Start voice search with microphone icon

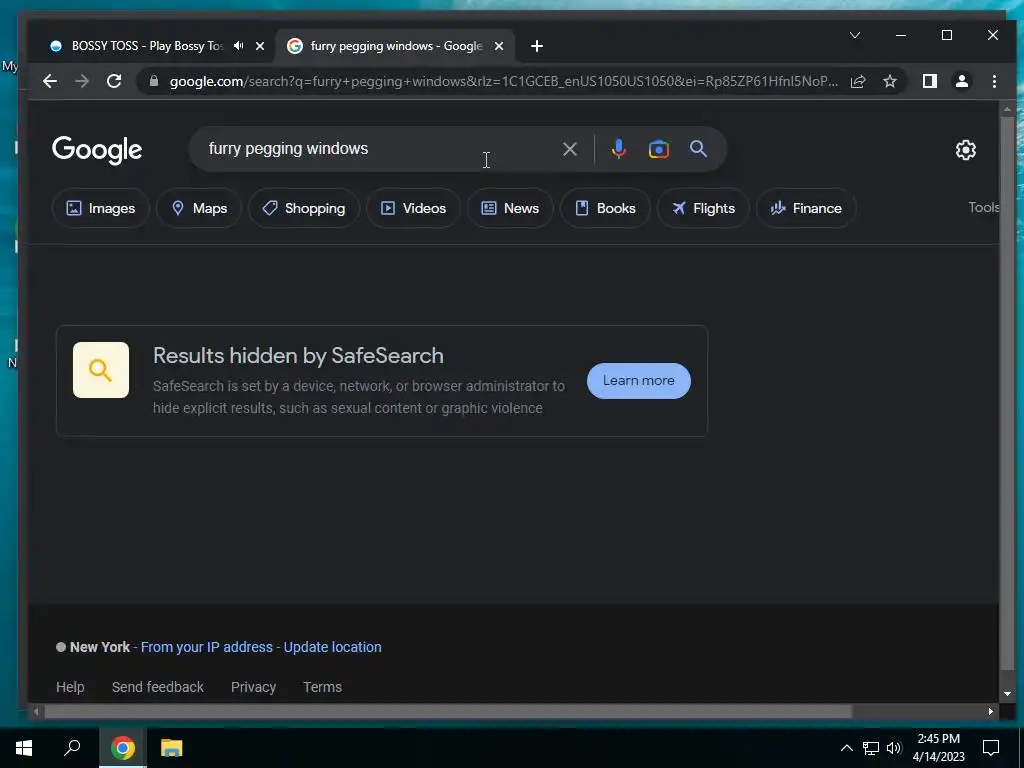pyautogui.click(x=618, y=149)
